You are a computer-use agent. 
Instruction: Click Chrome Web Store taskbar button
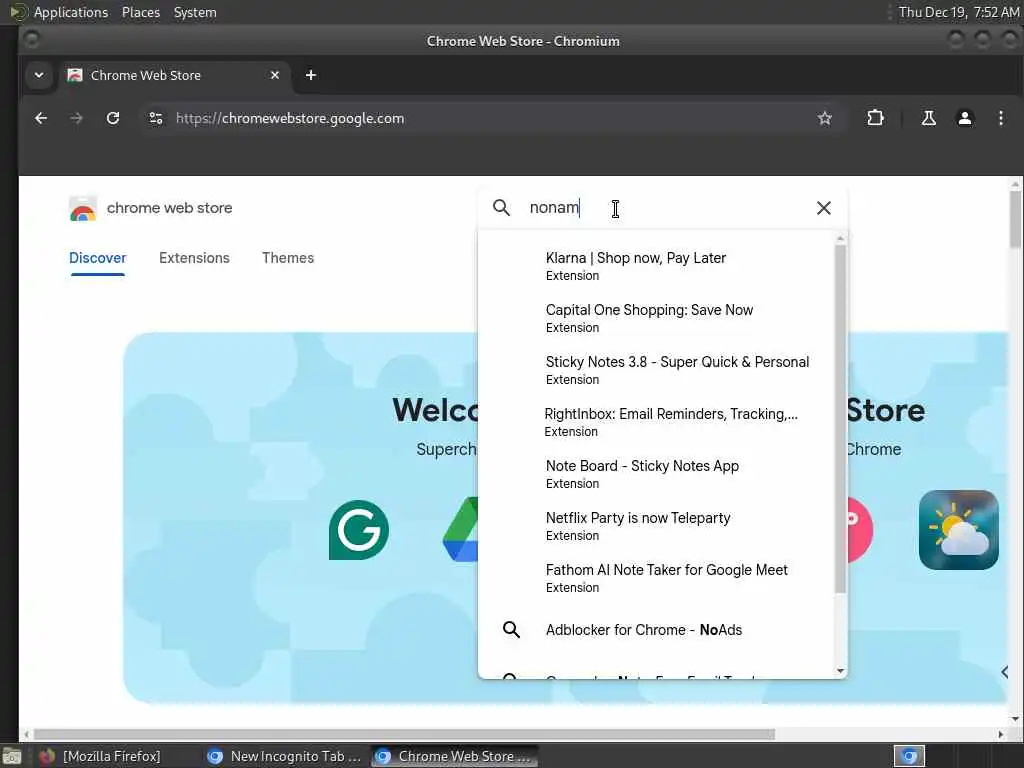[x=455, y=756]
